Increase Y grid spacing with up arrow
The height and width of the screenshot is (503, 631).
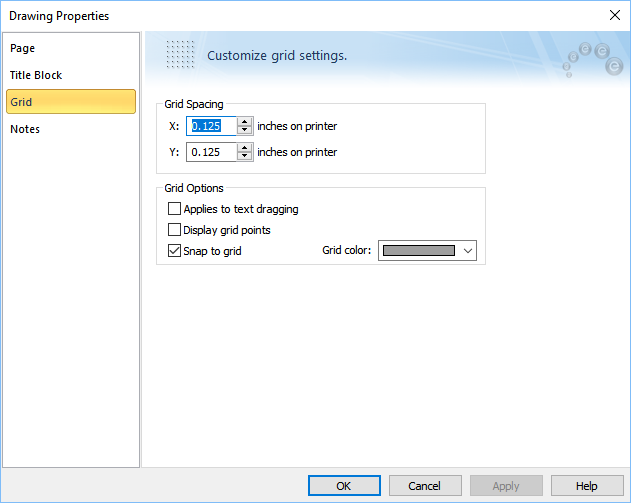(x=244, y=148)
